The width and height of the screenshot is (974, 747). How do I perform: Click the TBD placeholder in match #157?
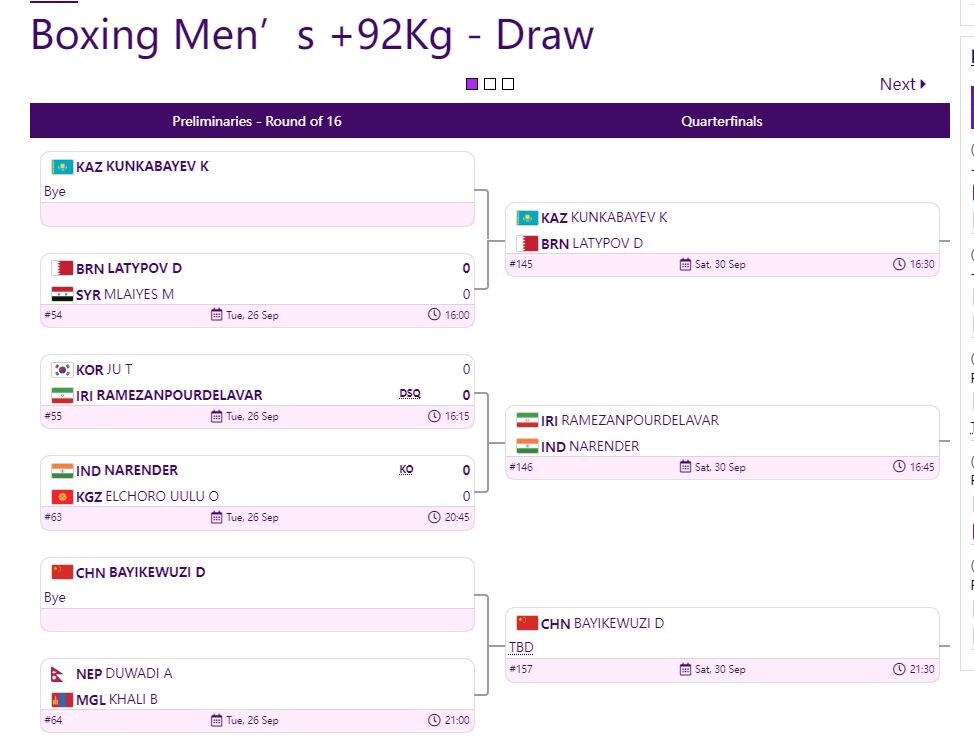pos(521,648)
